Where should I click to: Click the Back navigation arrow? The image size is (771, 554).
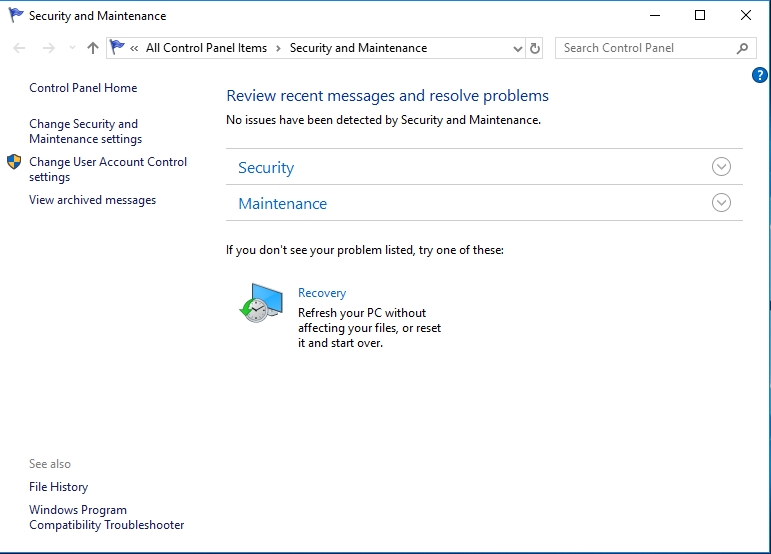(x=19, y=48)
